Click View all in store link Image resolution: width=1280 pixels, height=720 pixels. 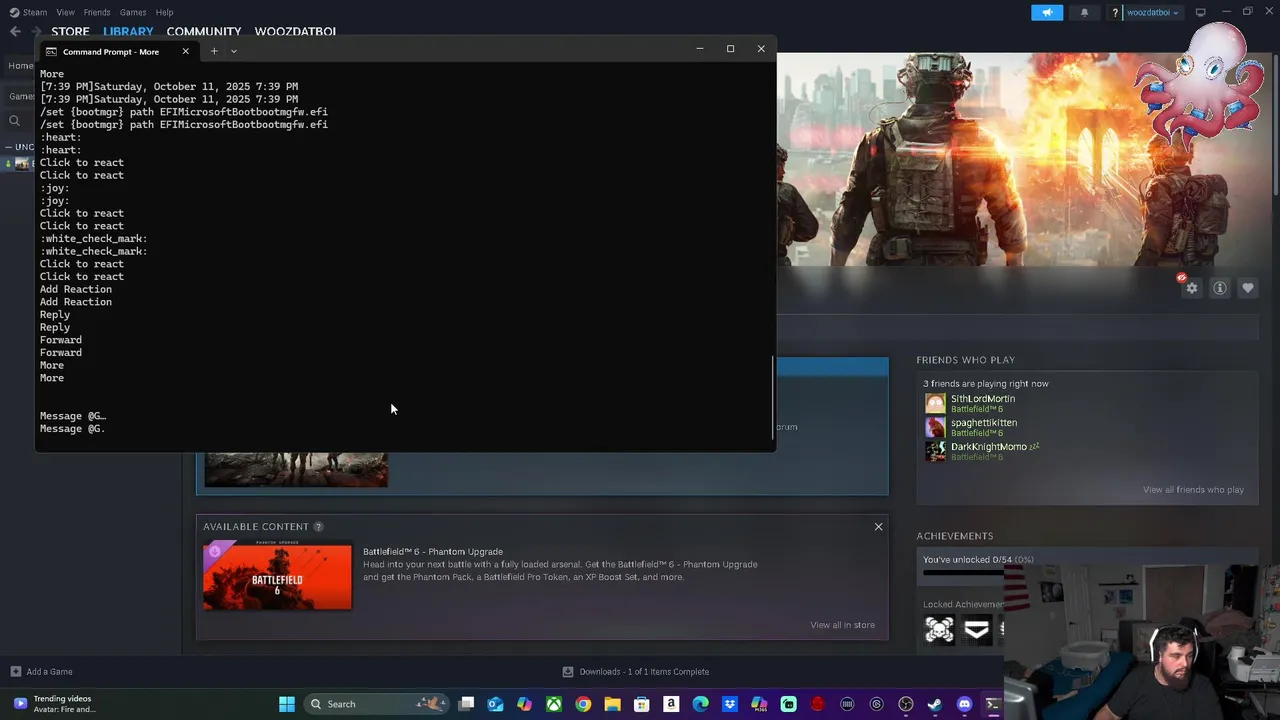click(842, 625)
